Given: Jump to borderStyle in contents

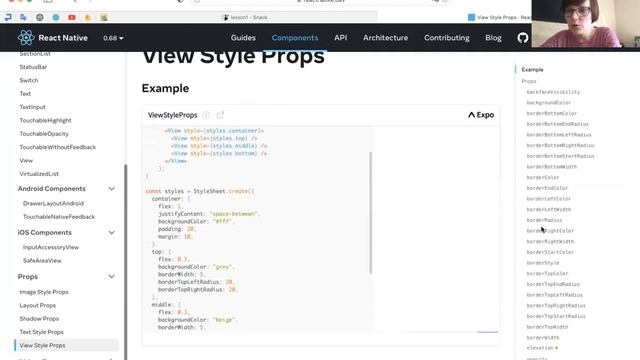Looking at the screenshot, I should 542,263.
